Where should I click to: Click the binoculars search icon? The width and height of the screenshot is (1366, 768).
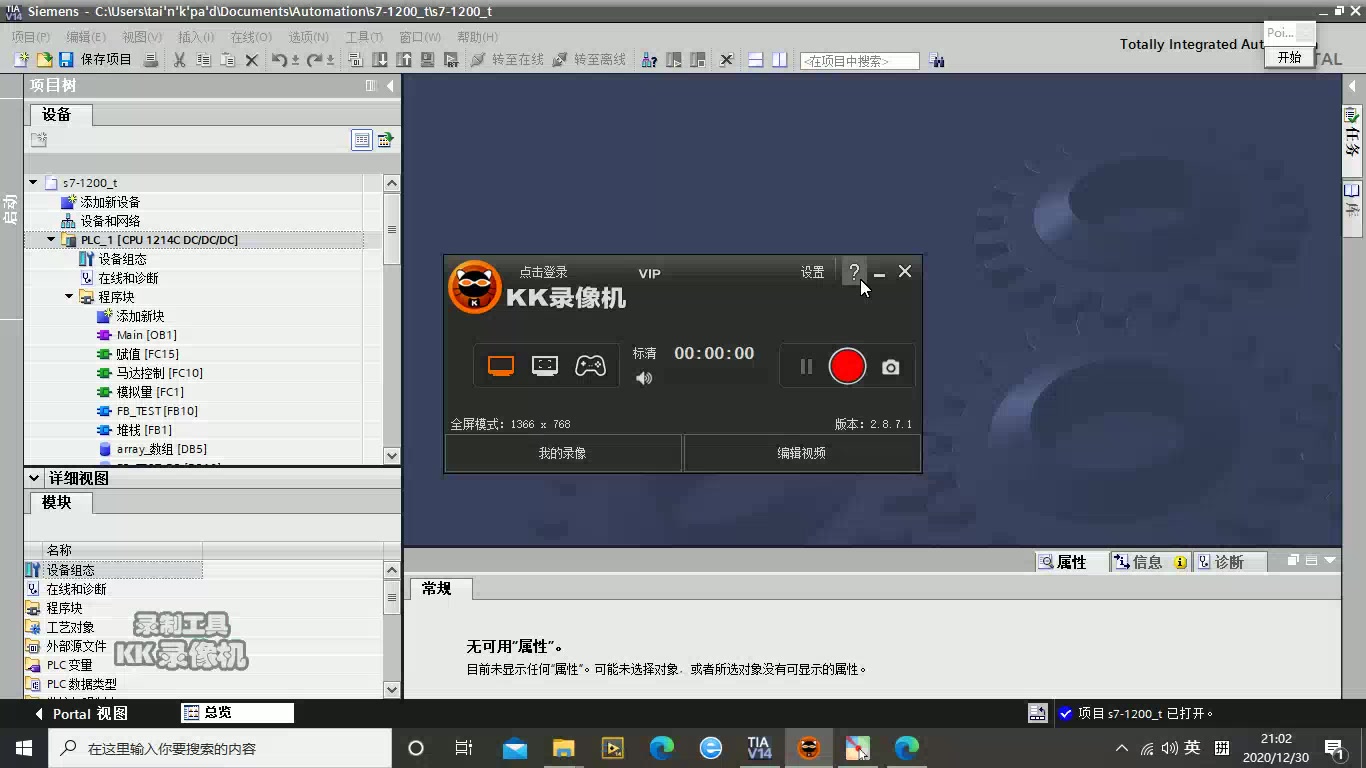(x=937, y=60)
